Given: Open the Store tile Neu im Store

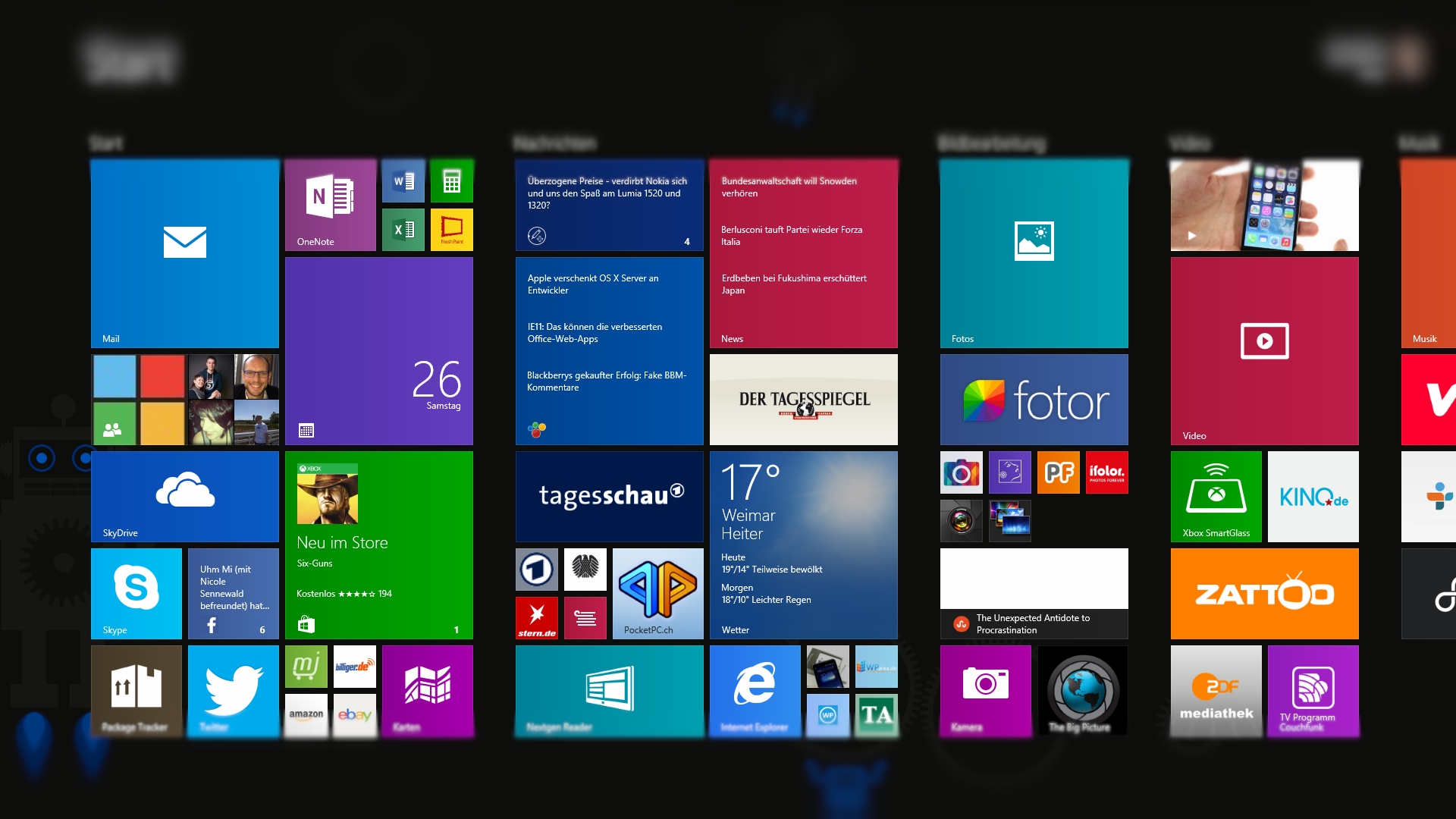Looking at the screenshot, I should (379, 545).
